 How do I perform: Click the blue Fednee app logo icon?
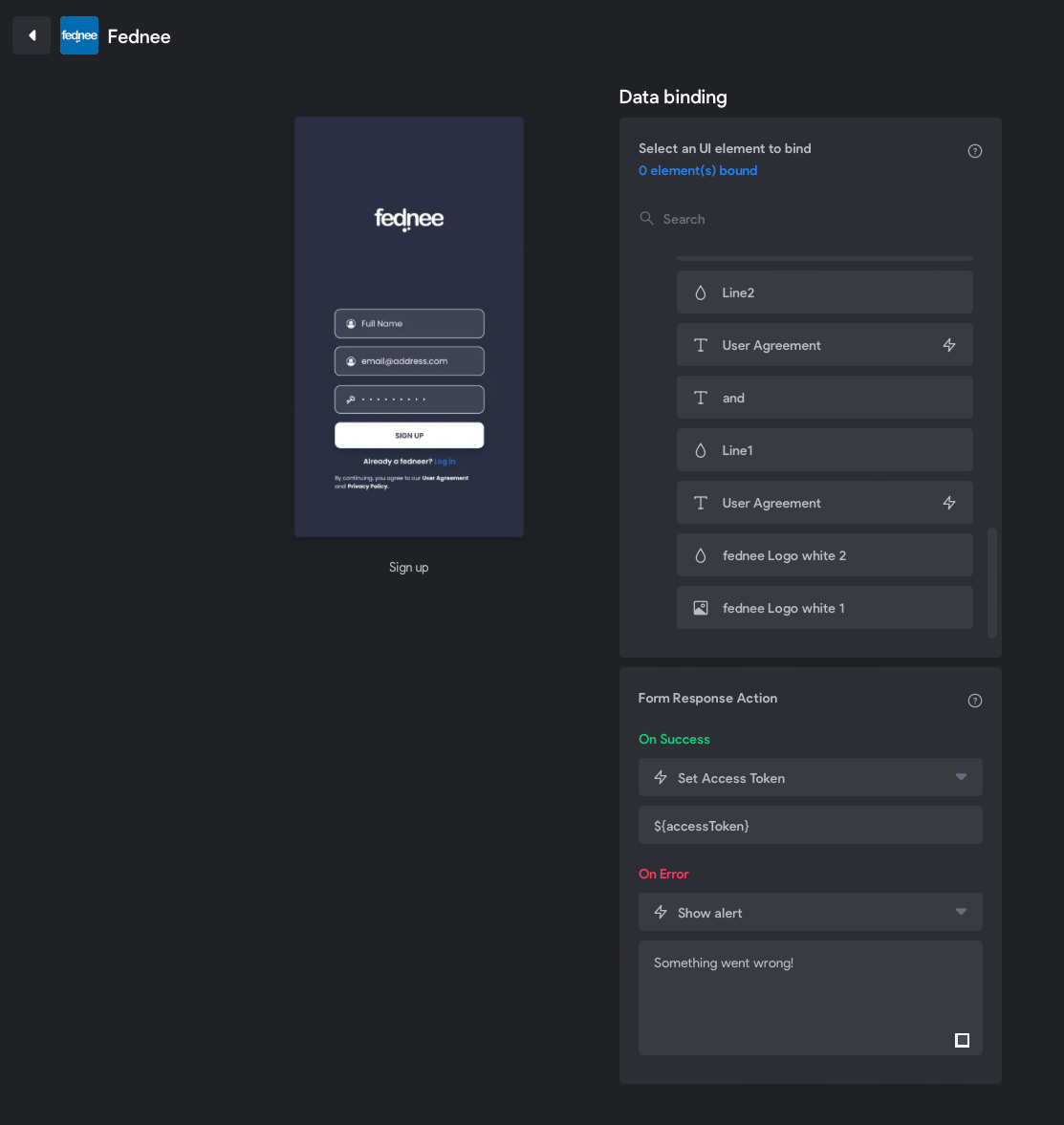pos(79,36)
